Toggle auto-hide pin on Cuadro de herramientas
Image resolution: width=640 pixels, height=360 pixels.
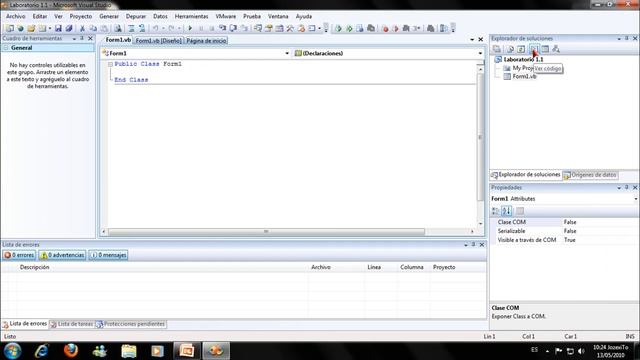[82, 38]
